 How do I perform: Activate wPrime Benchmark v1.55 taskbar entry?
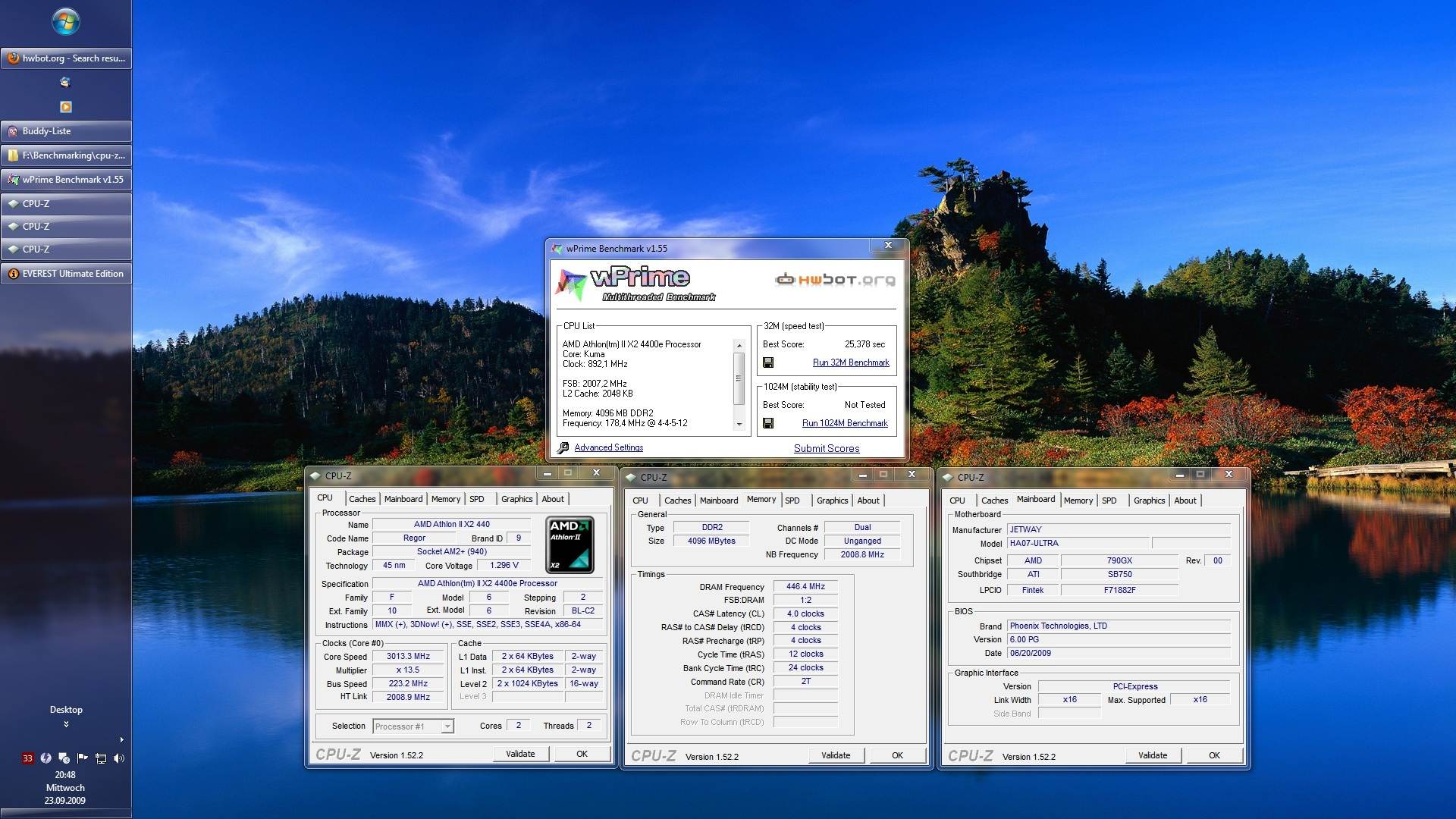tap(66, 180)
